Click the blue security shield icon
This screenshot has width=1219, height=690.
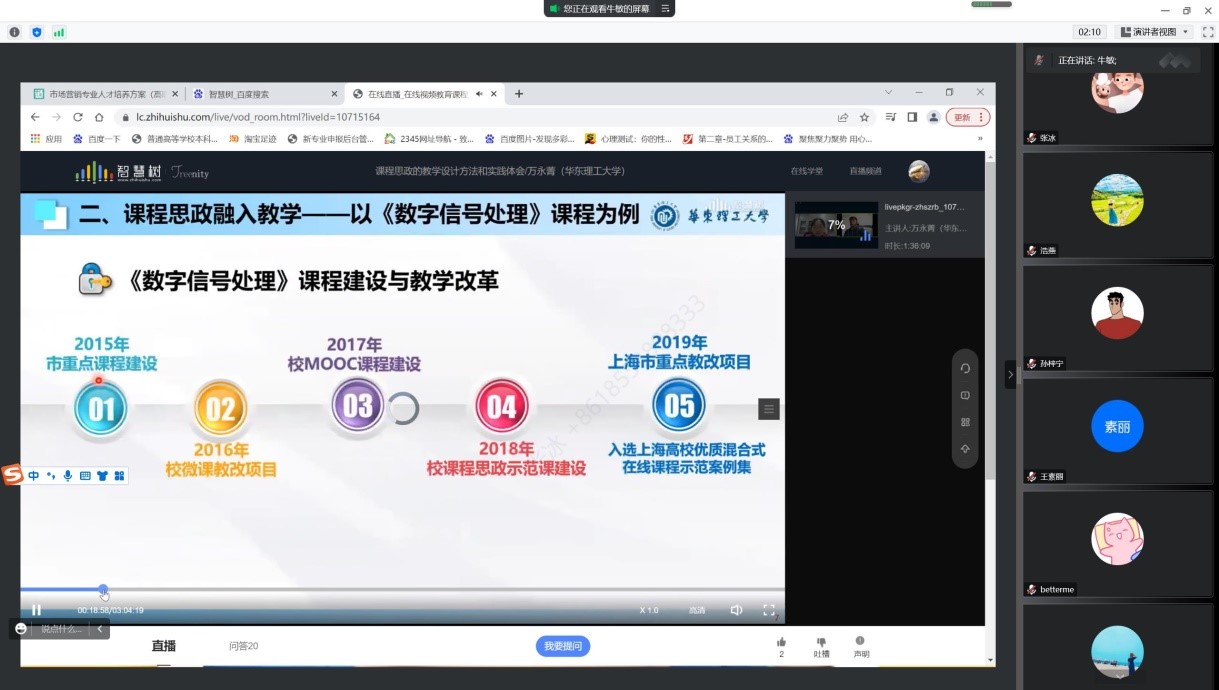click(37, 32)
